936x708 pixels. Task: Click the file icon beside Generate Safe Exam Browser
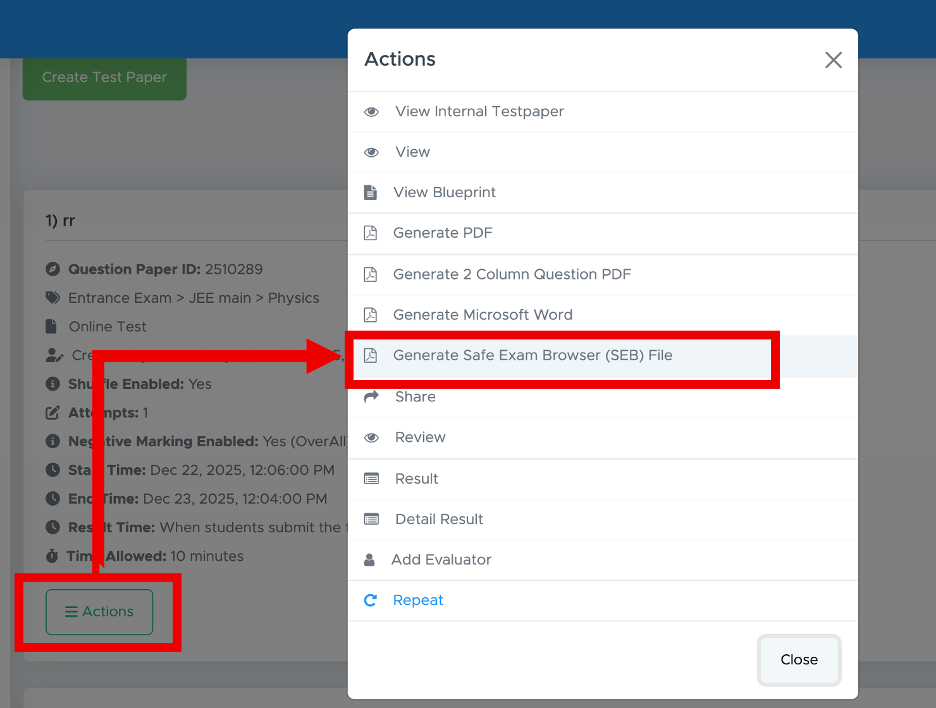coord(371,355)
